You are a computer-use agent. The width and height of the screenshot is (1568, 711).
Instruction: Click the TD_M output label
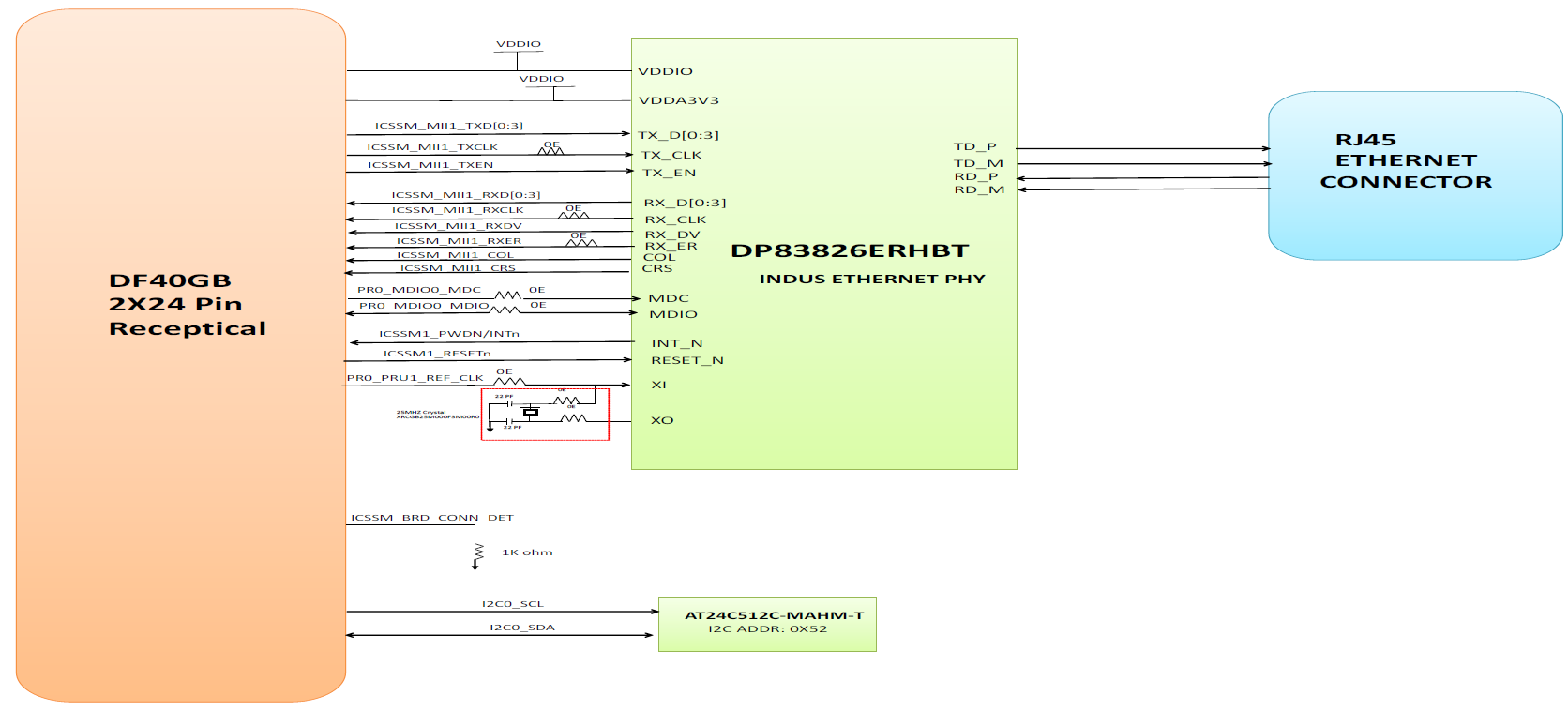(979, 163)
